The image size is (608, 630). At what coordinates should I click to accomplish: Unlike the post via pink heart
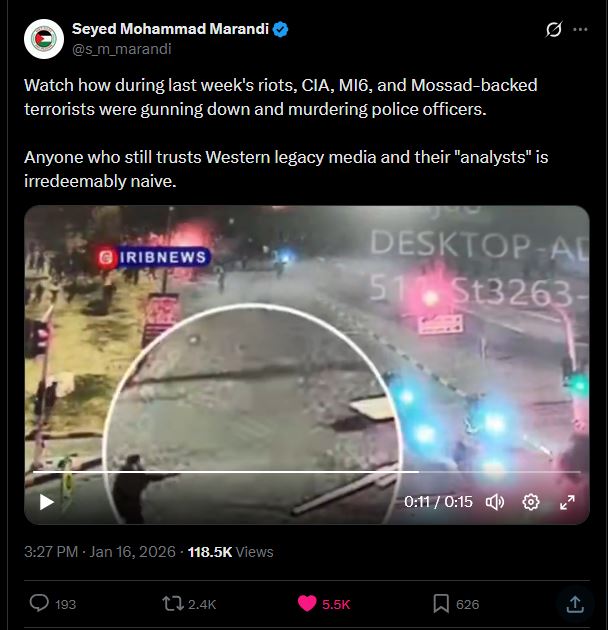tap(307, 603)
